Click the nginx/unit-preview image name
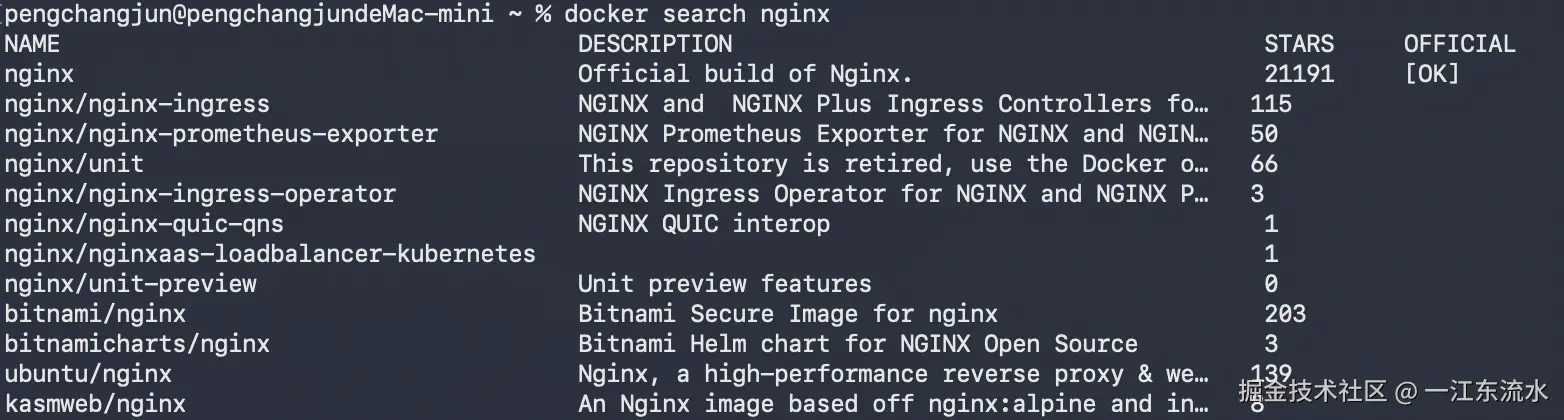Image resolution: width=1564 pixels, height=420 pixels. pyautogui.click(x=130, y=284)
